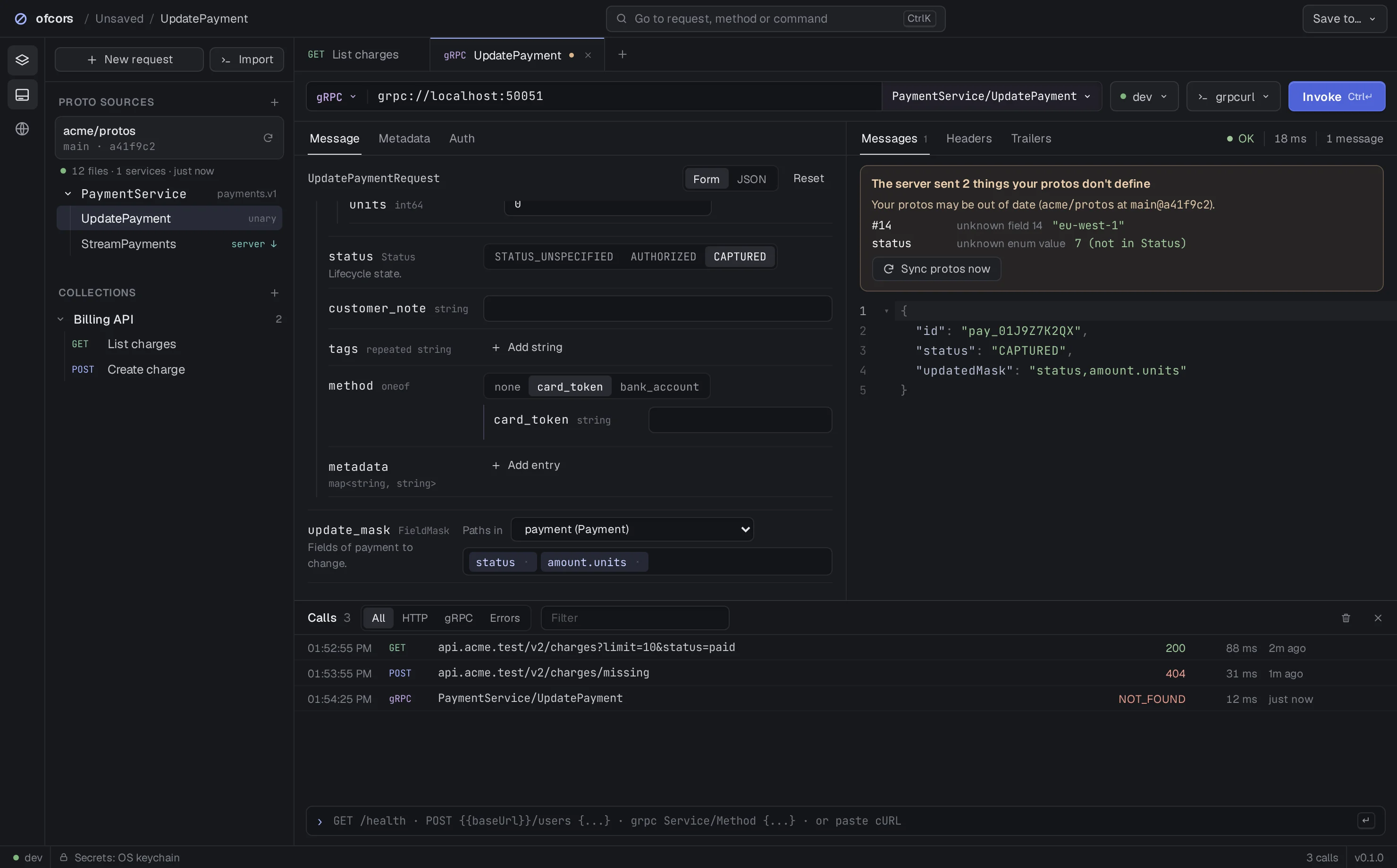Close the UpdatePayment tab
The height and width of the screenshot is (868, 1397).
588,55
